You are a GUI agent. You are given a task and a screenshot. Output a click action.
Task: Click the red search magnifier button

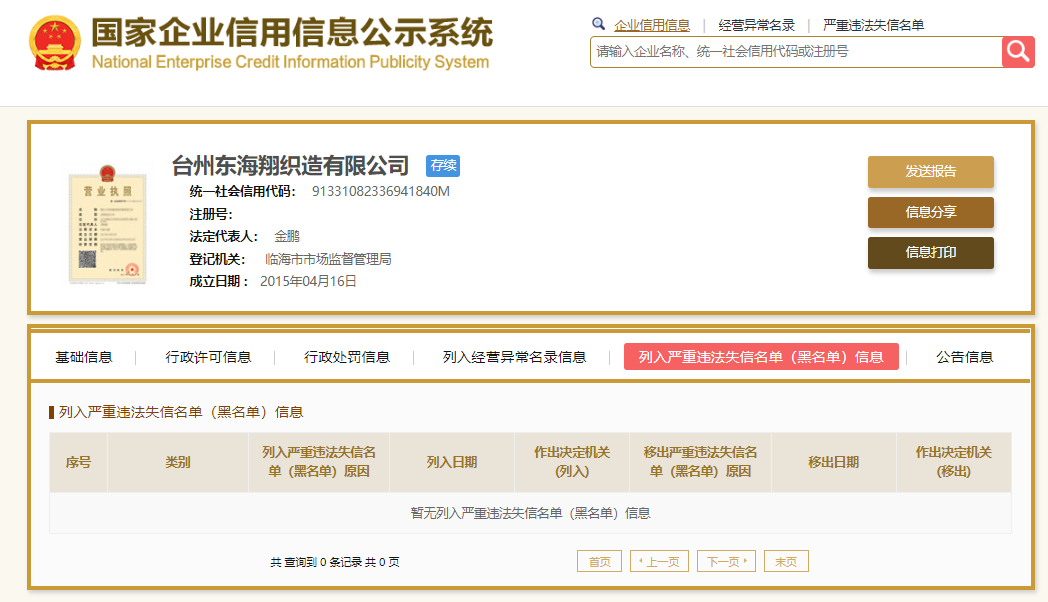point(1018,51)
